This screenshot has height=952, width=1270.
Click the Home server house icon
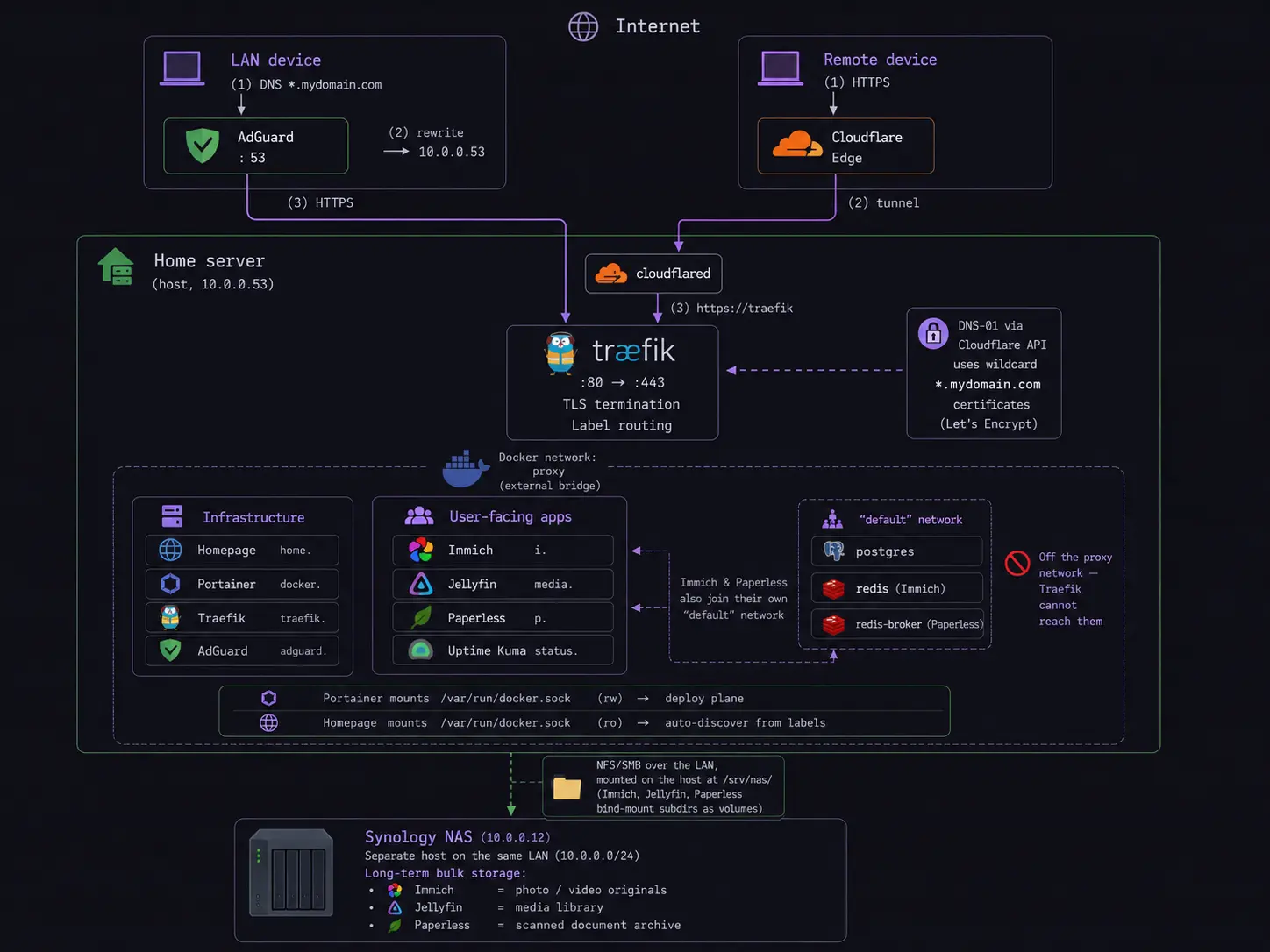[116, 266]
